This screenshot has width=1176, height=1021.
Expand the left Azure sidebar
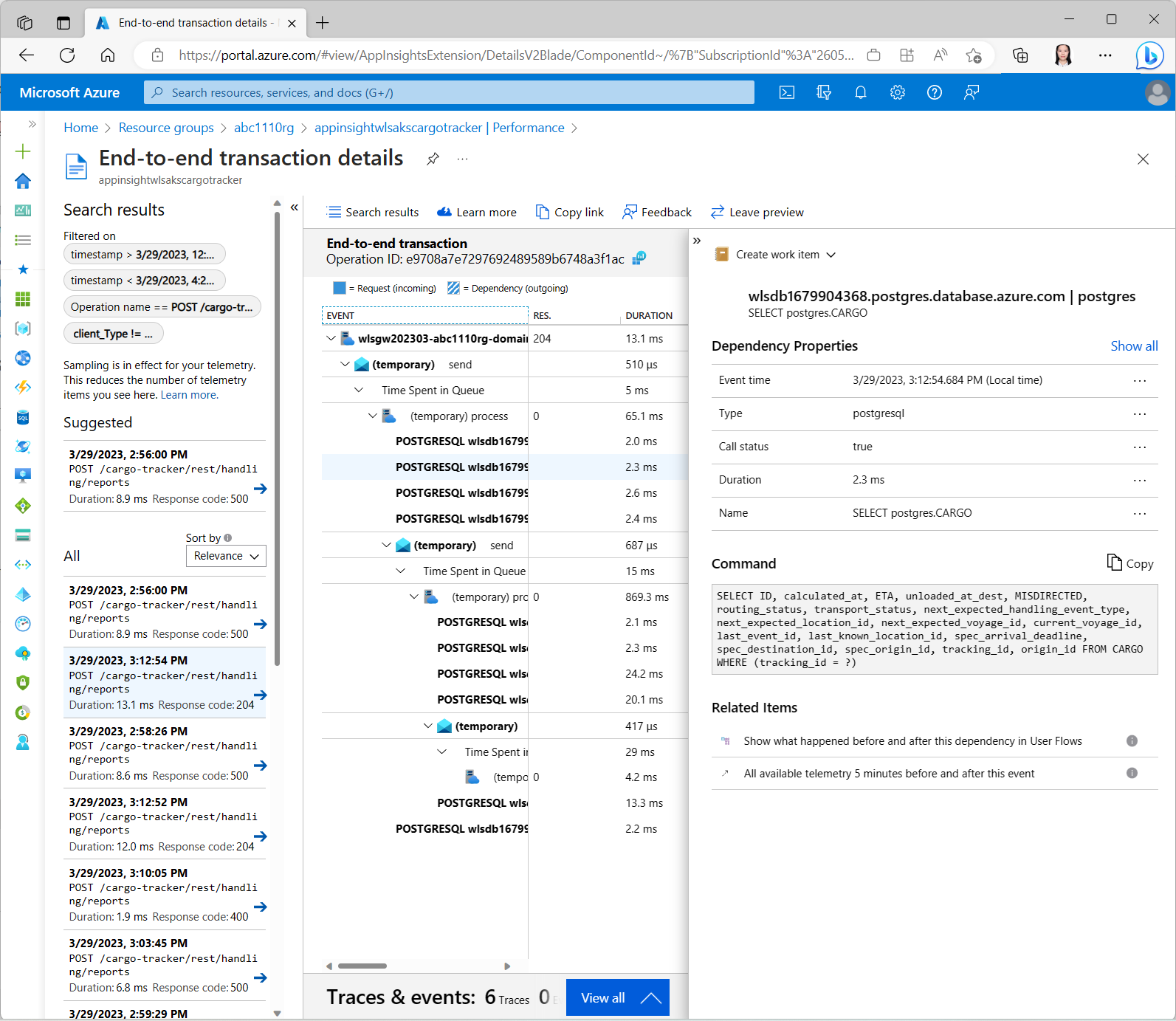[x=32, y=124]
